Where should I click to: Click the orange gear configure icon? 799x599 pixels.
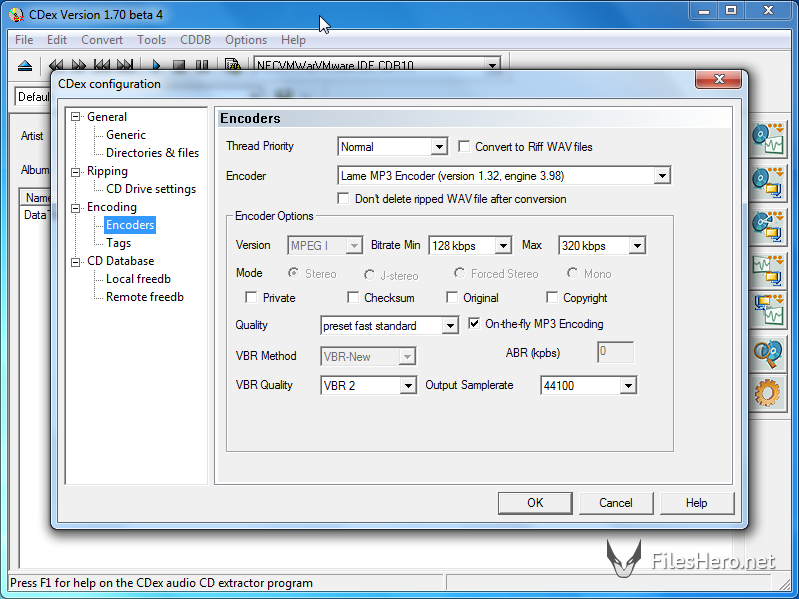pyautogui.click(x=768, y=393)
